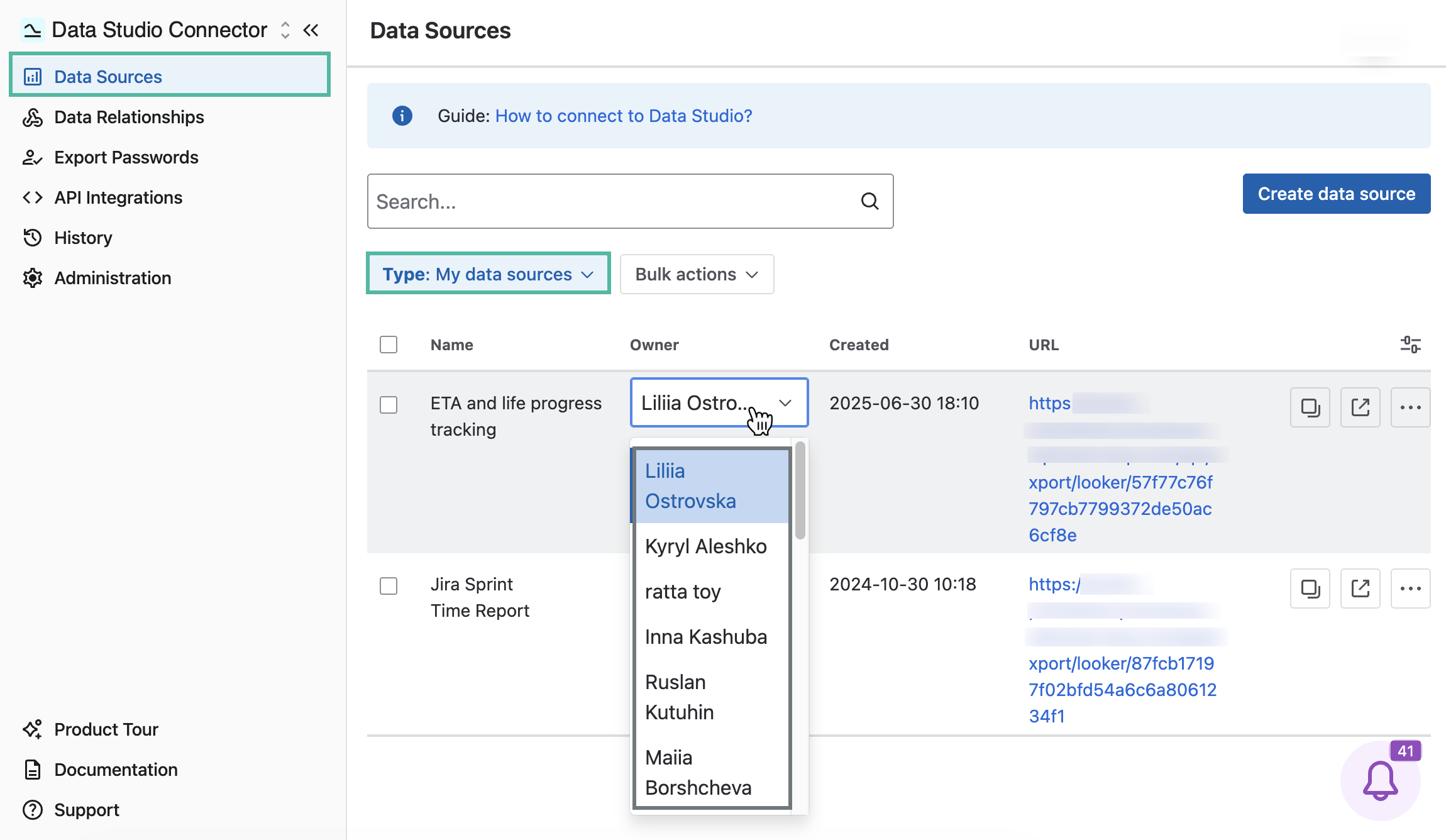This screenshot has width=1446, height=840.
Task: Open notifications bell with 41 badge
Action: [x=1381, y=780]
